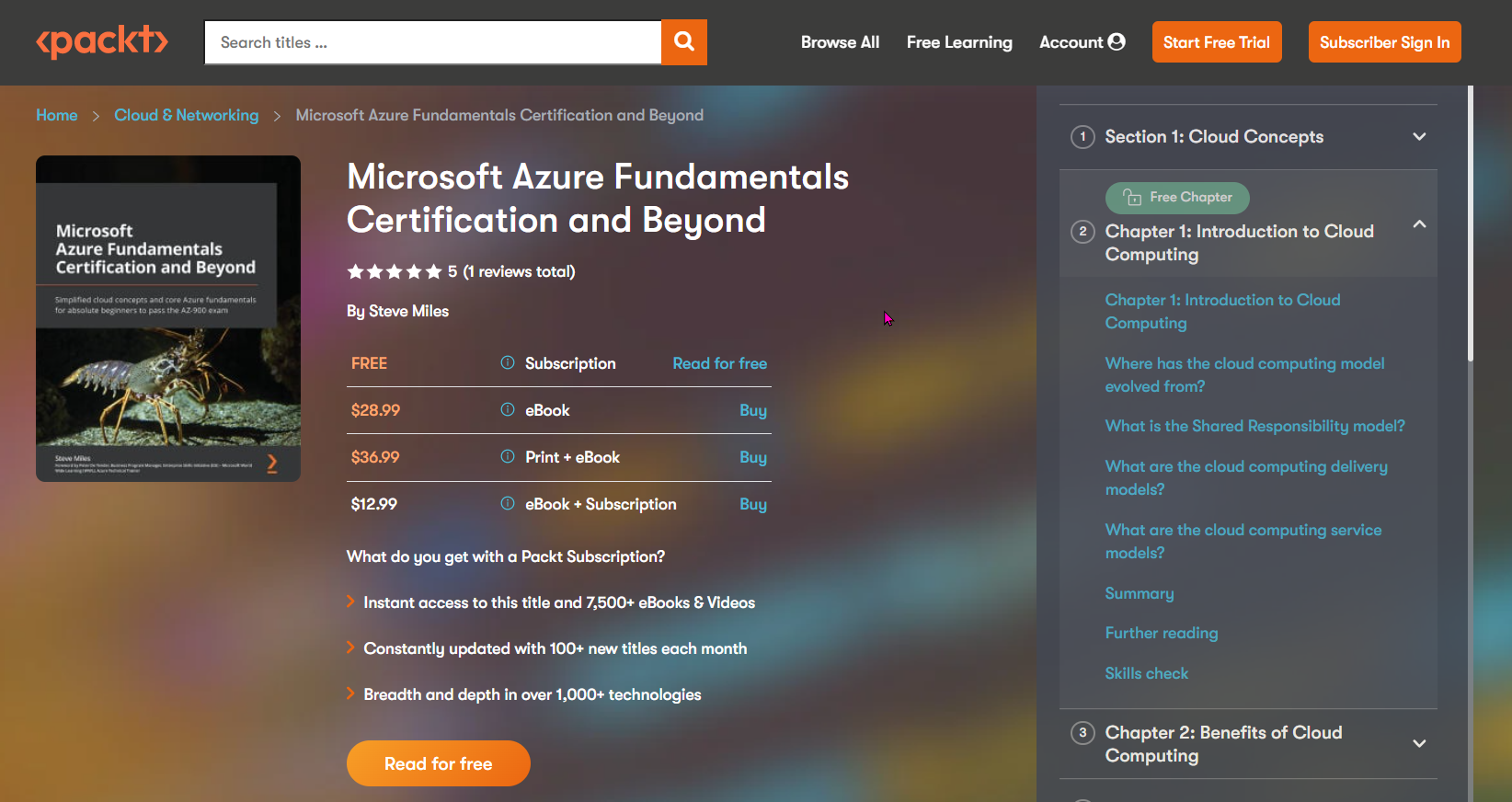Image resolution: width=1512 pixels, height=802 pixels.
Task: Click the Start Free Trial button
Action: 1216,42
